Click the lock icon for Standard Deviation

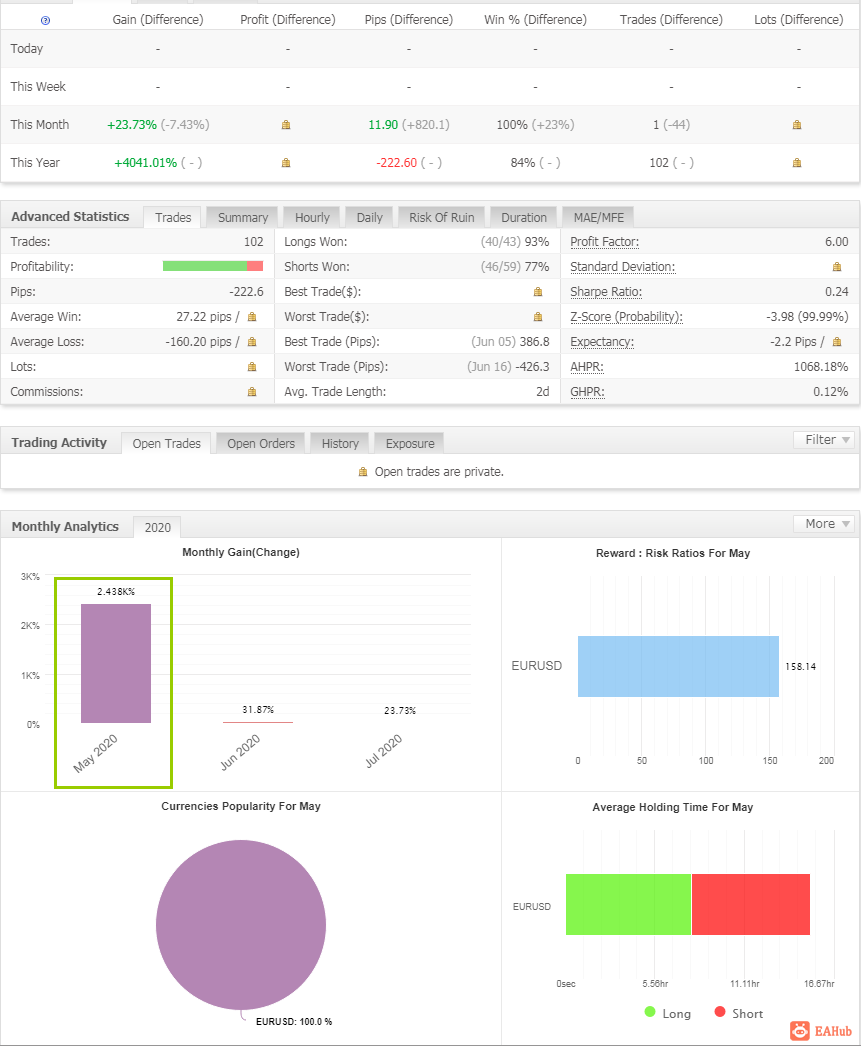pos(837,267)
